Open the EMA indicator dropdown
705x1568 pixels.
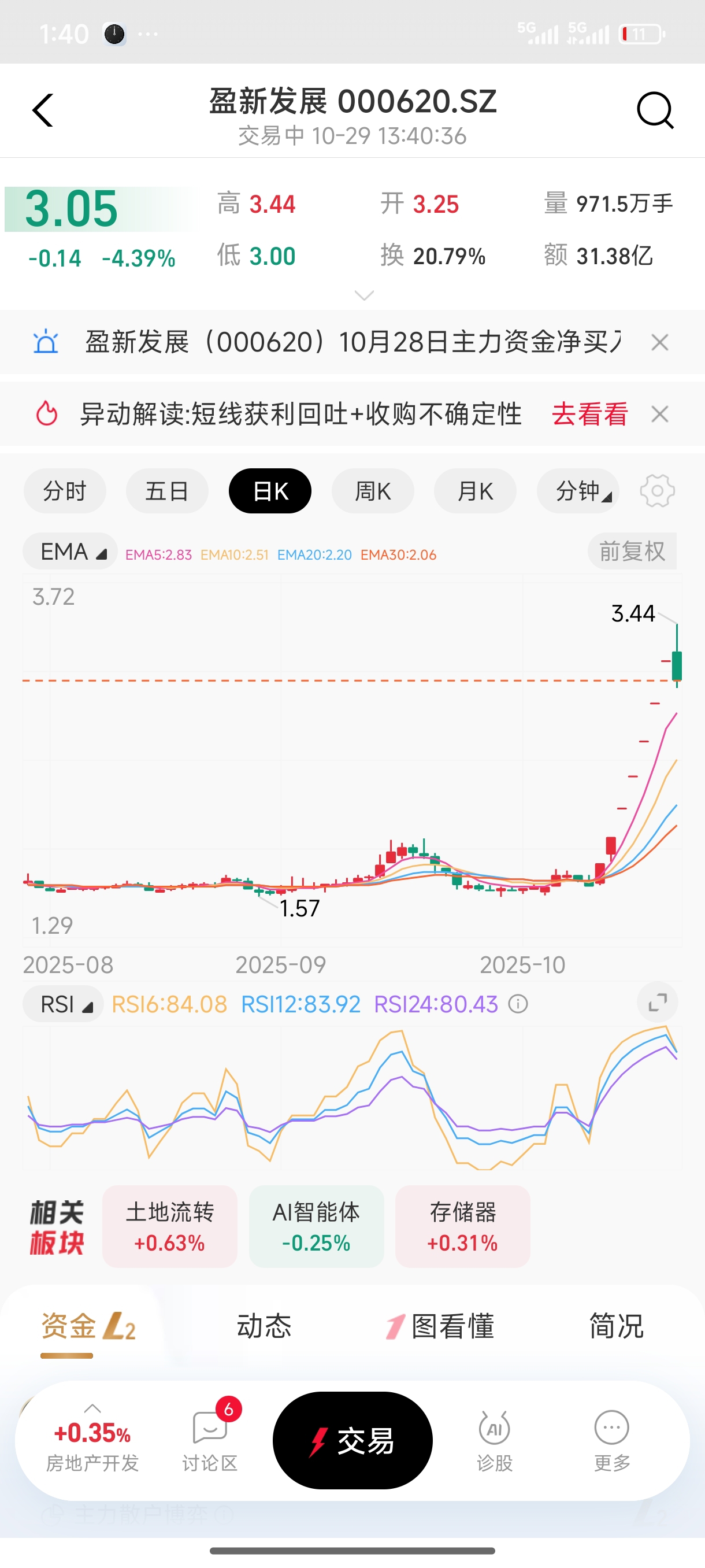70,552
